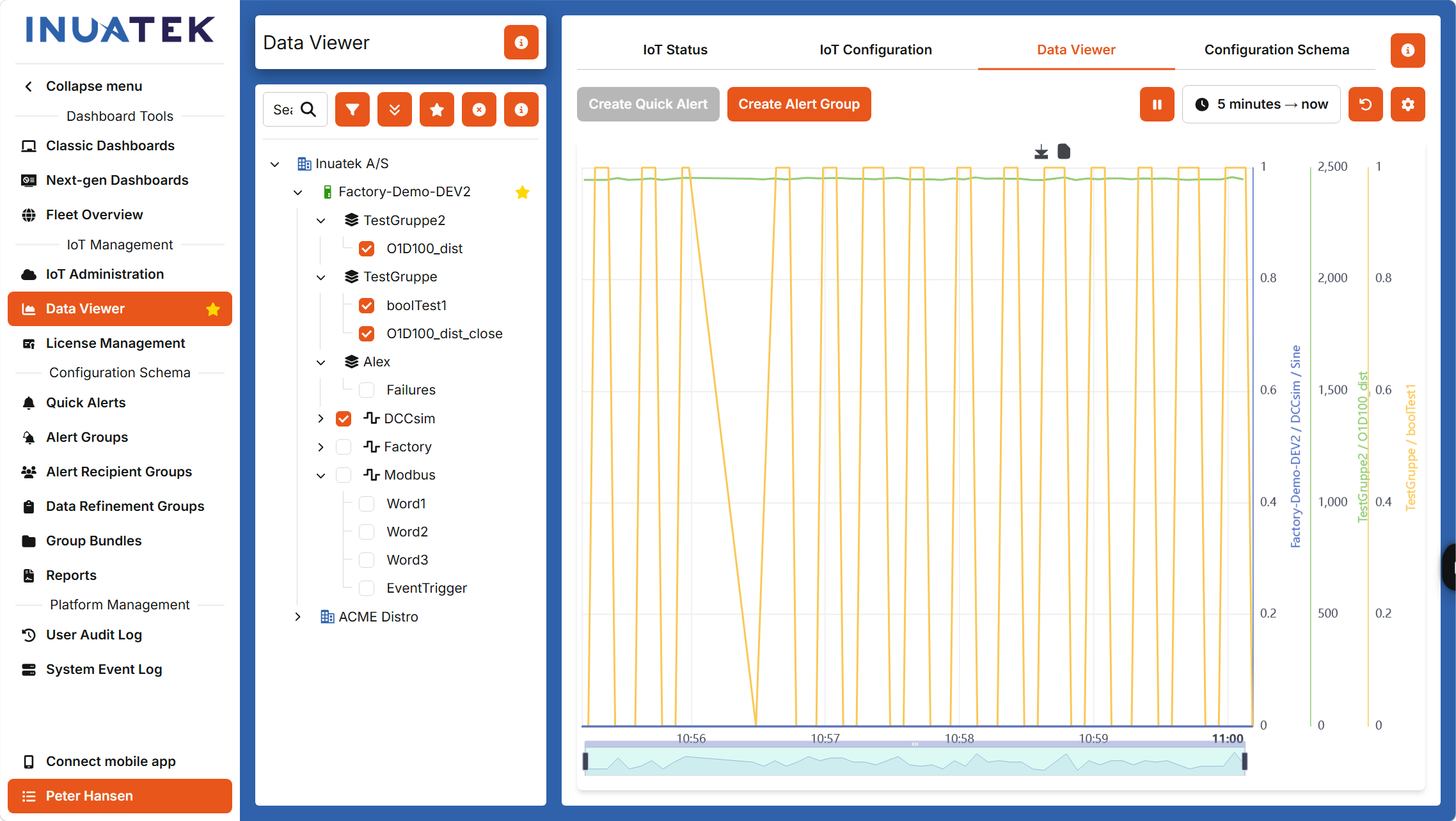
Task: Uncheck the O1D100_dist checkbox
Action: coord(367,249)
